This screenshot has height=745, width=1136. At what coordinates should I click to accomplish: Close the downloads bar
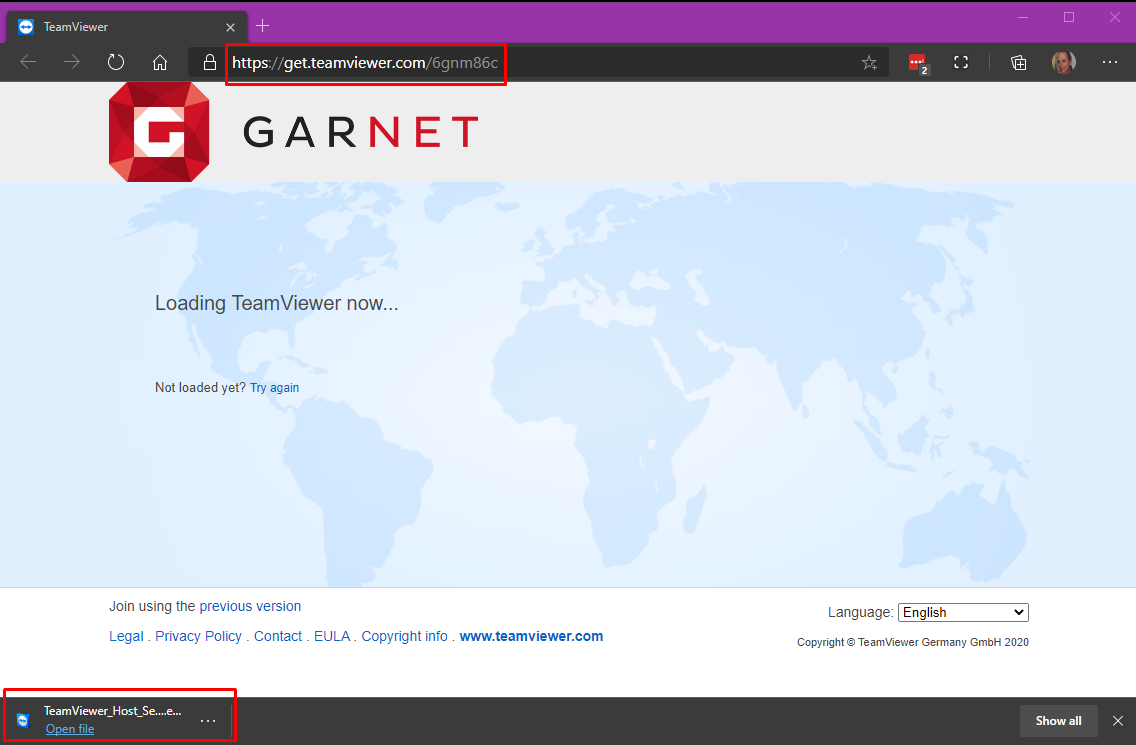[x=1118, y=721]
